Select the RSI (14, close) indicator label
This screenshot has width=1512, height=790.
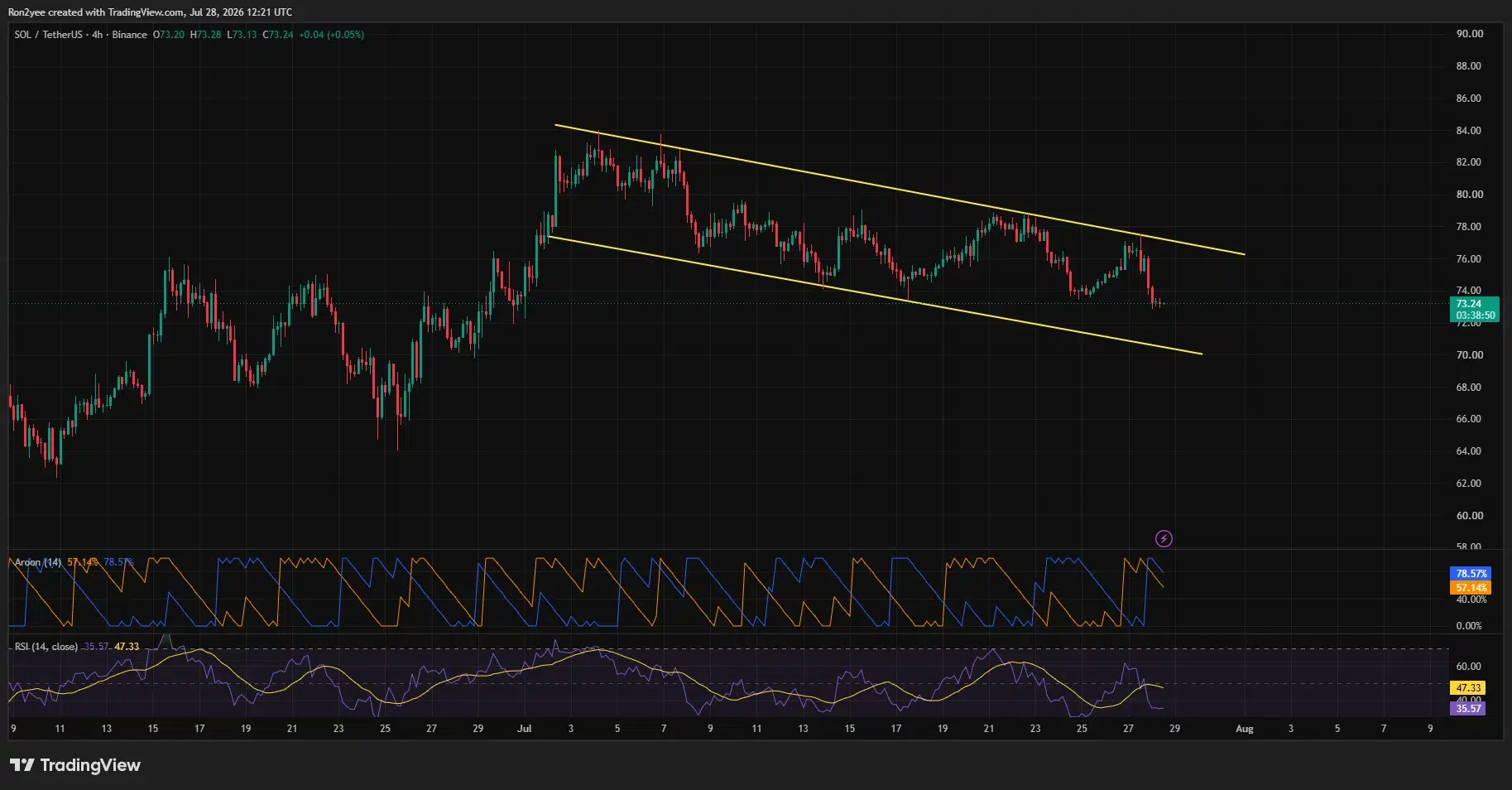pos(46,647)
